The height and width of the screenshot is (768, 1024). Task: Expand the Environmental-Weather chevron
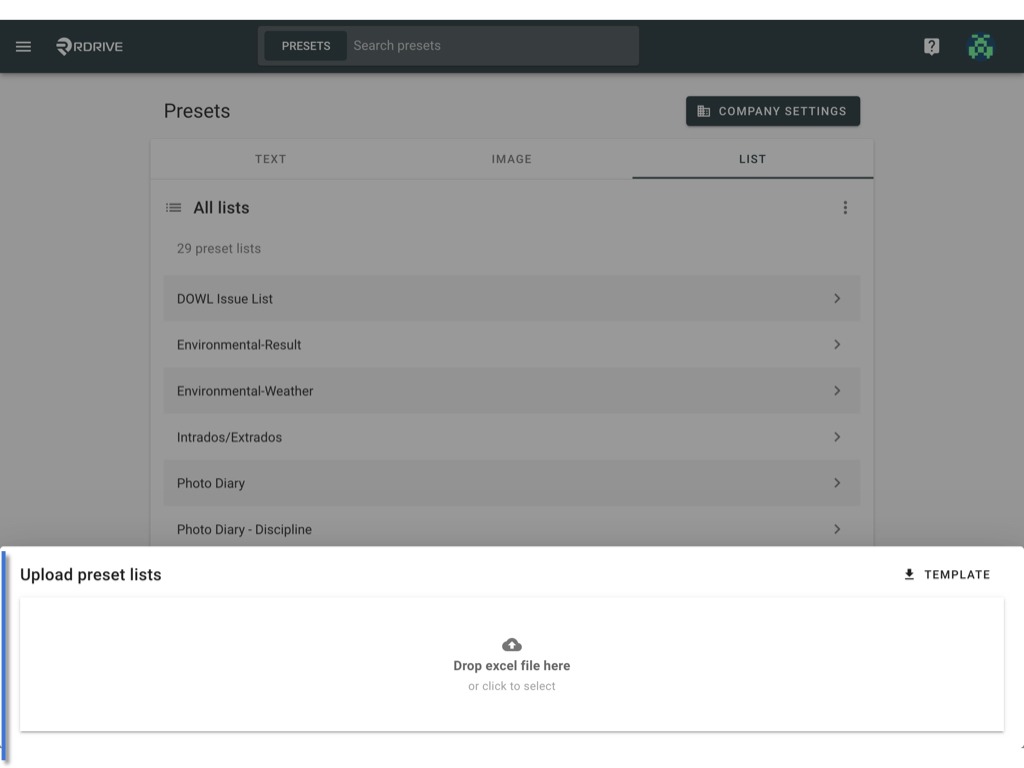(x=837, y=391)
